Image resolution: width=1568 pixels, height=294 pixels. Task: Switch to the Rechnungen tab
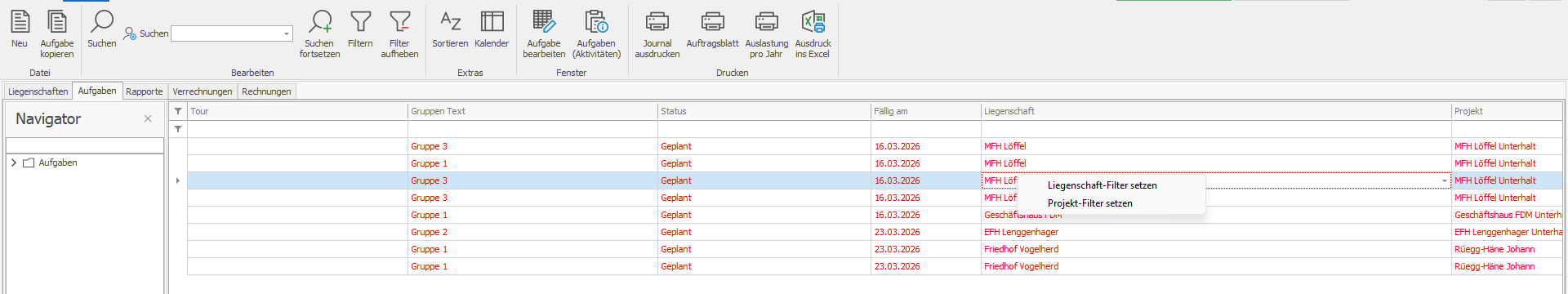tap(266, 91)
